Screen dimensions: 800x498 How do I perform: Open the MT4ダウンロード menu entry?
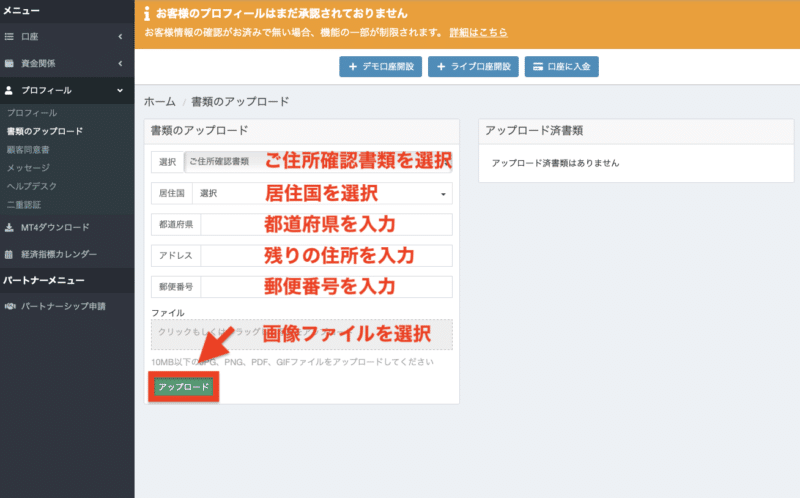click(67, 228)
